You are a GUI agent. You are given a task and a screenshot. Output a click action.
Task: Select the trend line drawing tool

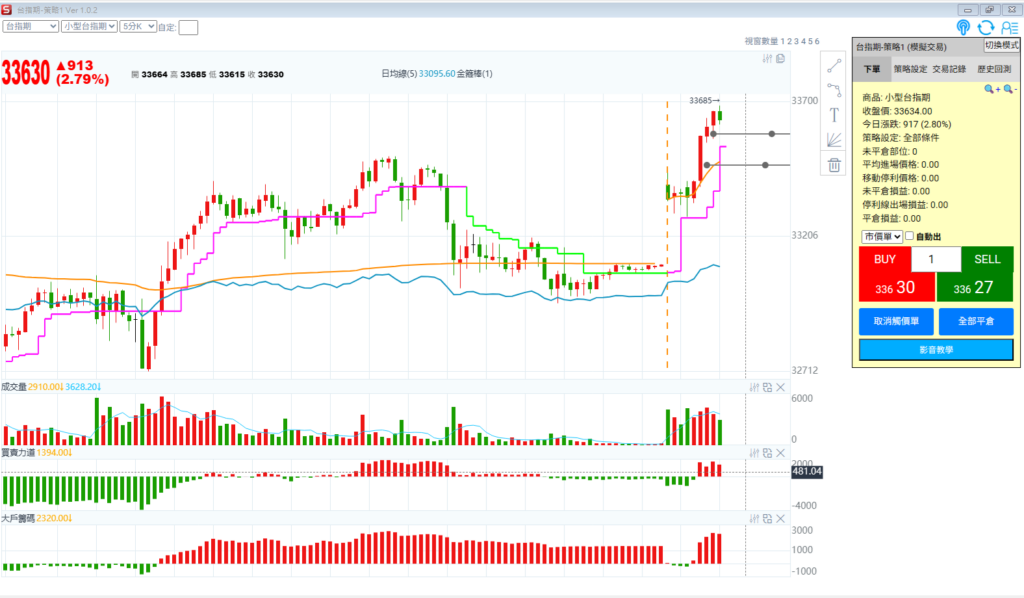[x=834, y=65]
